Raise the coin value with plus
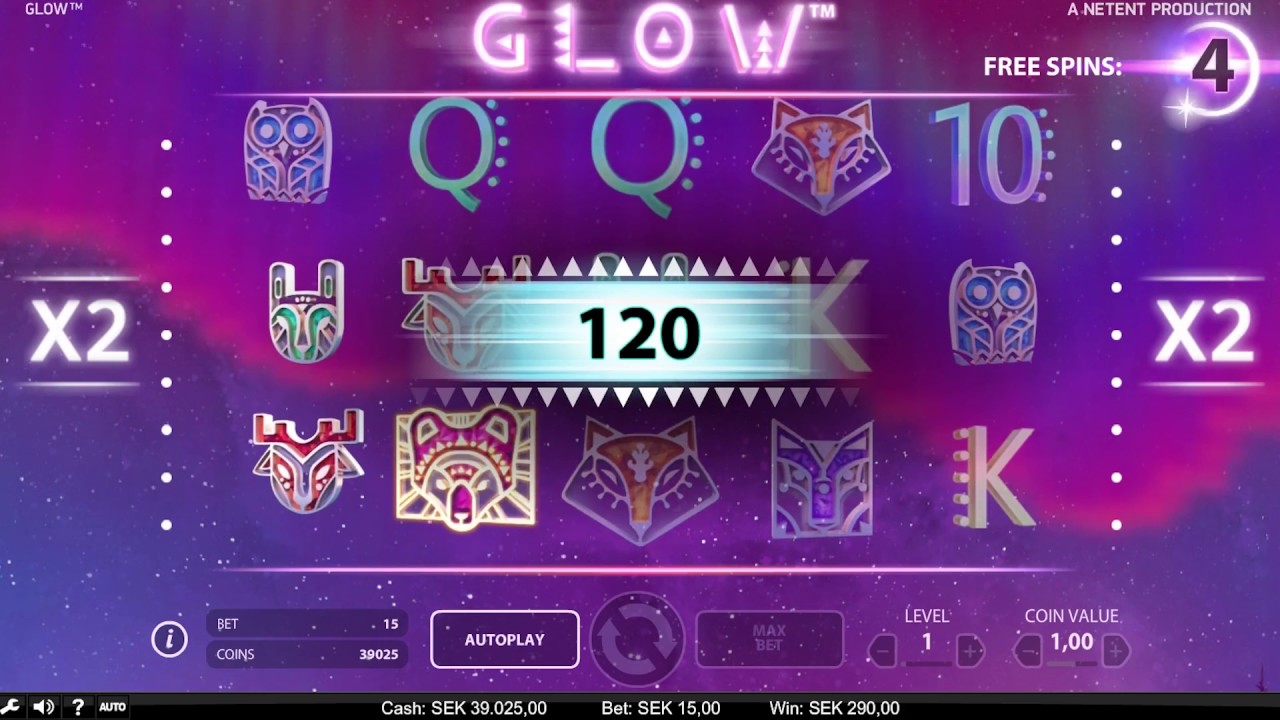Image resolution: width=1280 pixels, height=720 pixels. (x=1116, y=652)
